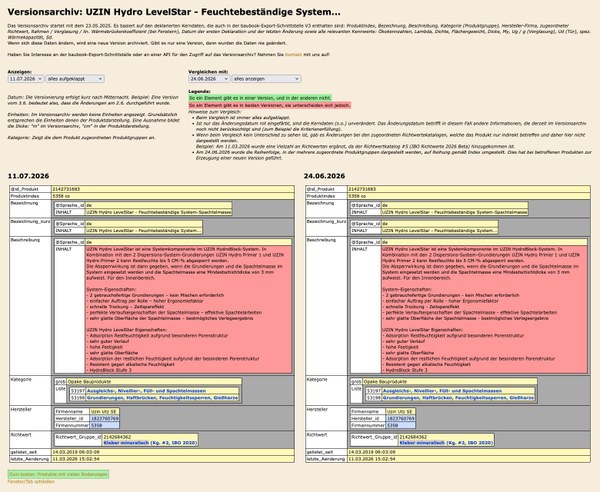Follow the Kontakt link in the intro text

pos(293,55)
